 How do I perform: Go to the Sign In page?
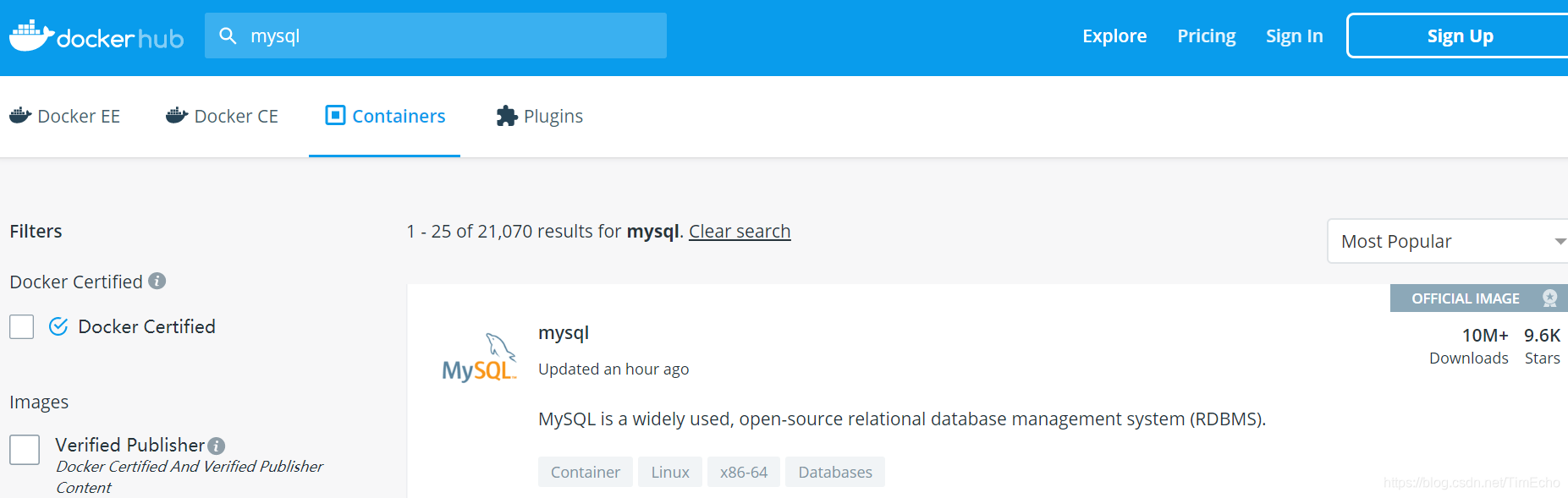[1295, 36]
